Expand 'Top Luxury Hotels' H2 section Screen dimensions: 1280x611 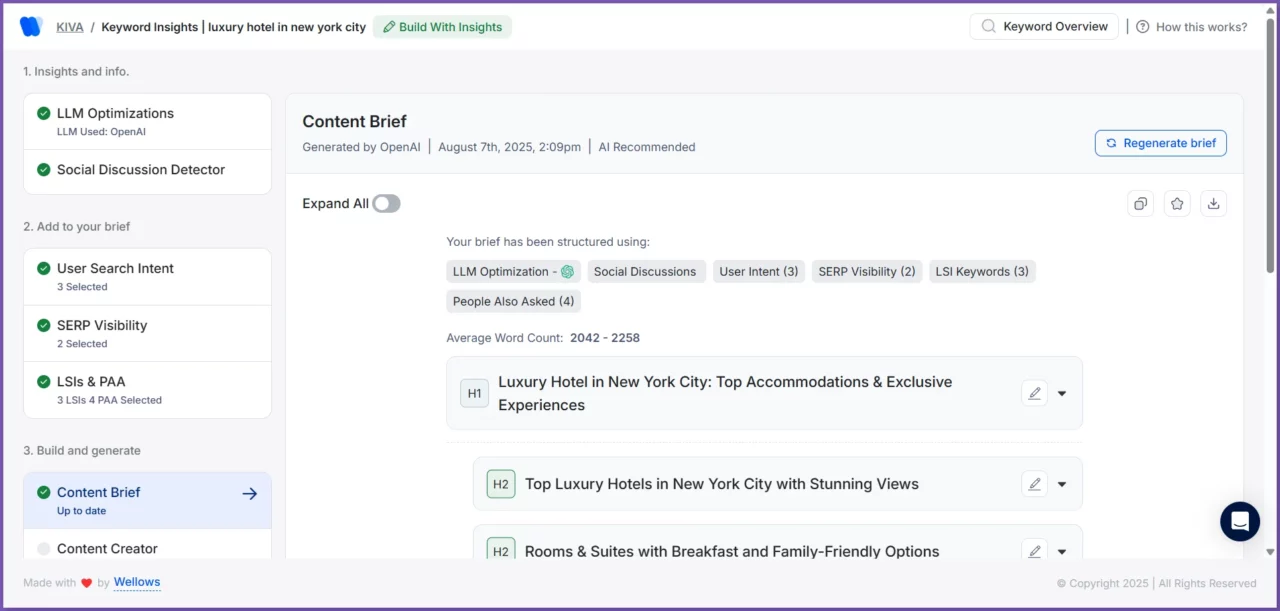(x=1062, y=484)
